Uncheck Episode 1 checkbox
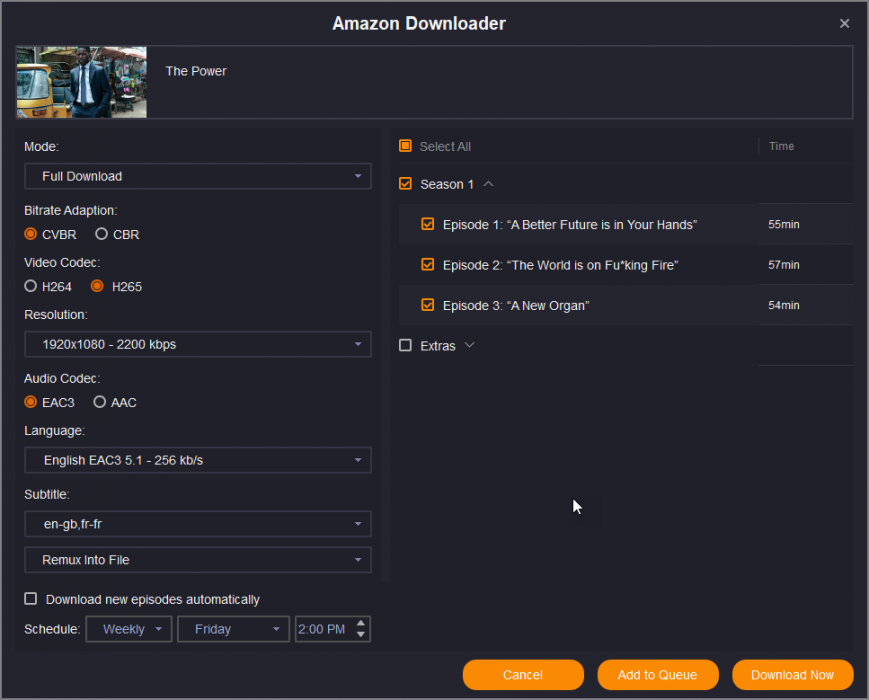 [427, 224]
